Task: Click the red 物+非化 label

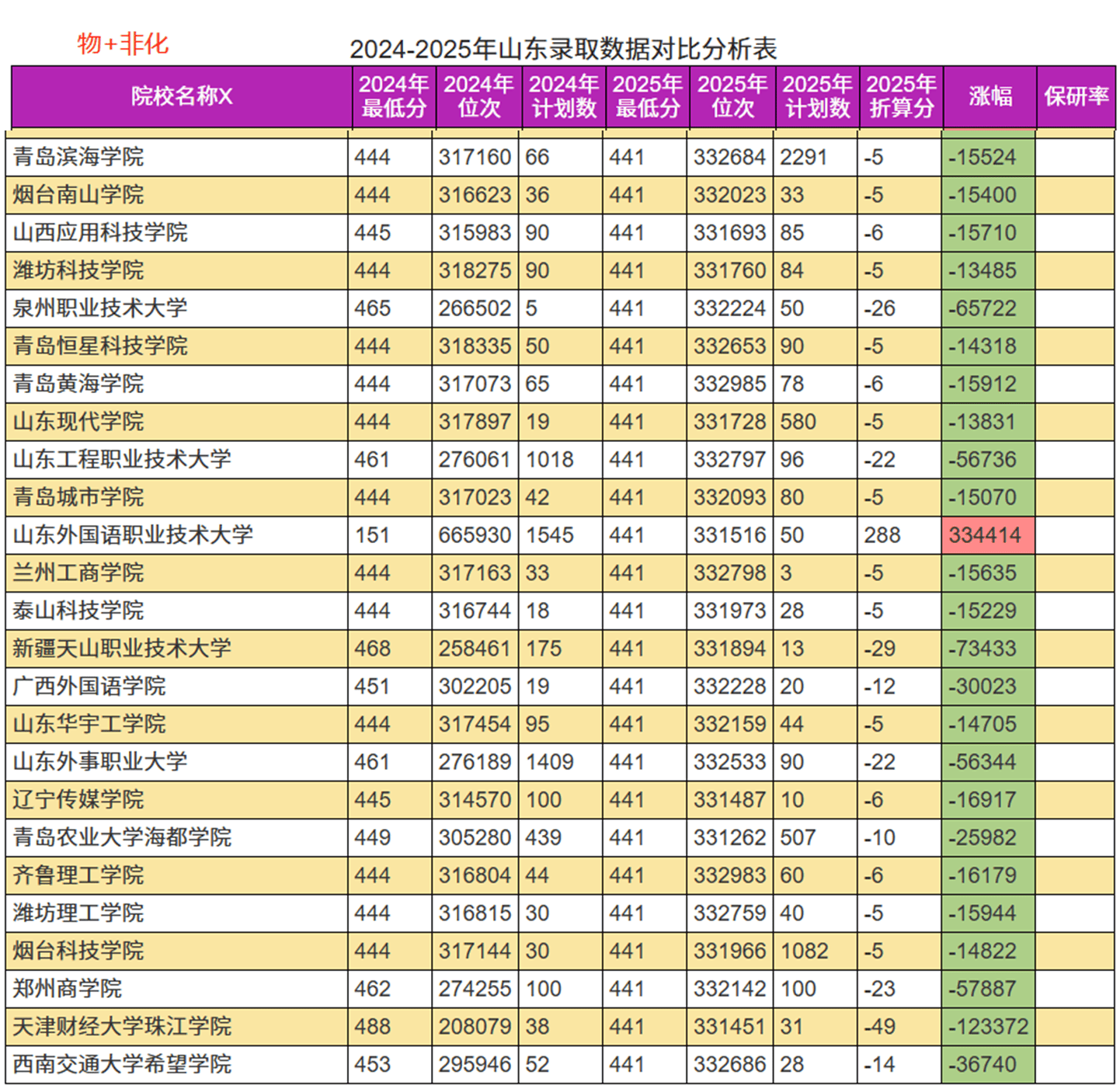Action: (123, 43)
